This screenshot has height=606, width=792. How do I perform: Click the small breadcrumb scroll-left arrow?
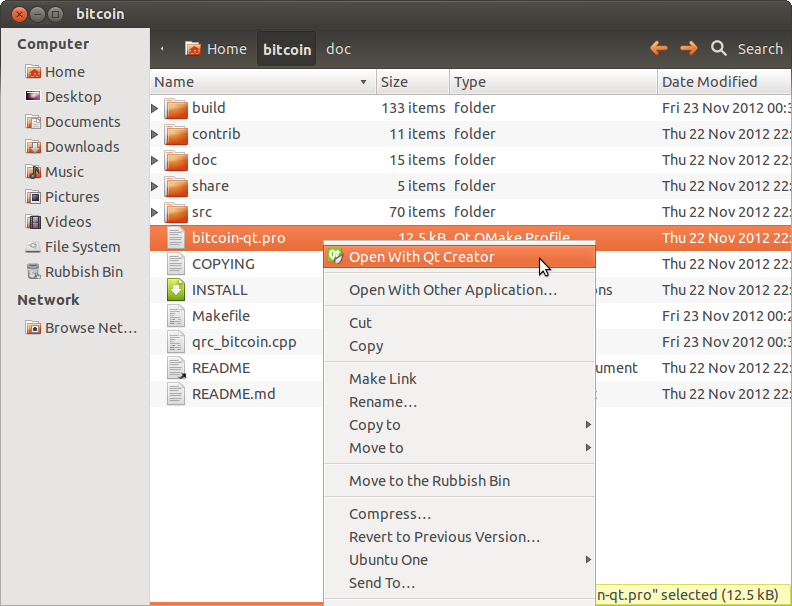(162, 49)
